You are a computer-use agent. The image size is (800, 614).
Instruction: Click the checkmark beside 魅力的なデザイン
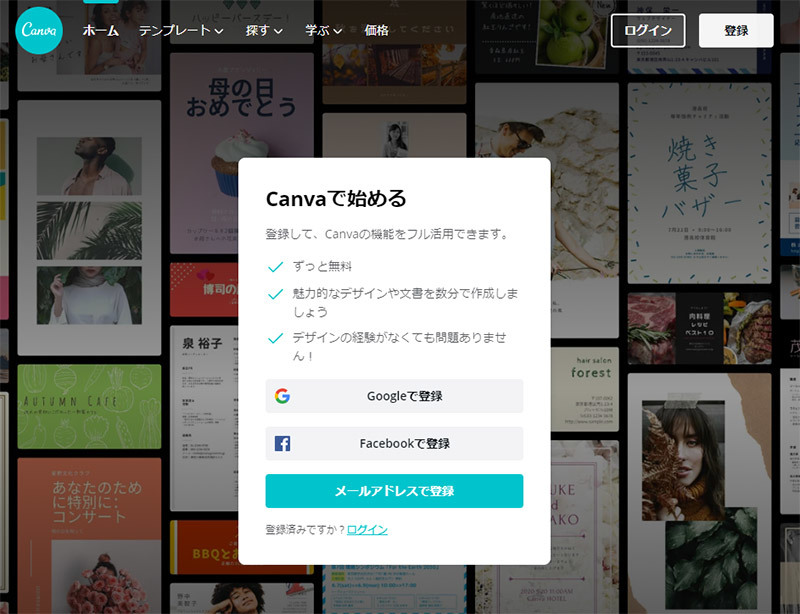pyautogui.click(x=276, y=294)
